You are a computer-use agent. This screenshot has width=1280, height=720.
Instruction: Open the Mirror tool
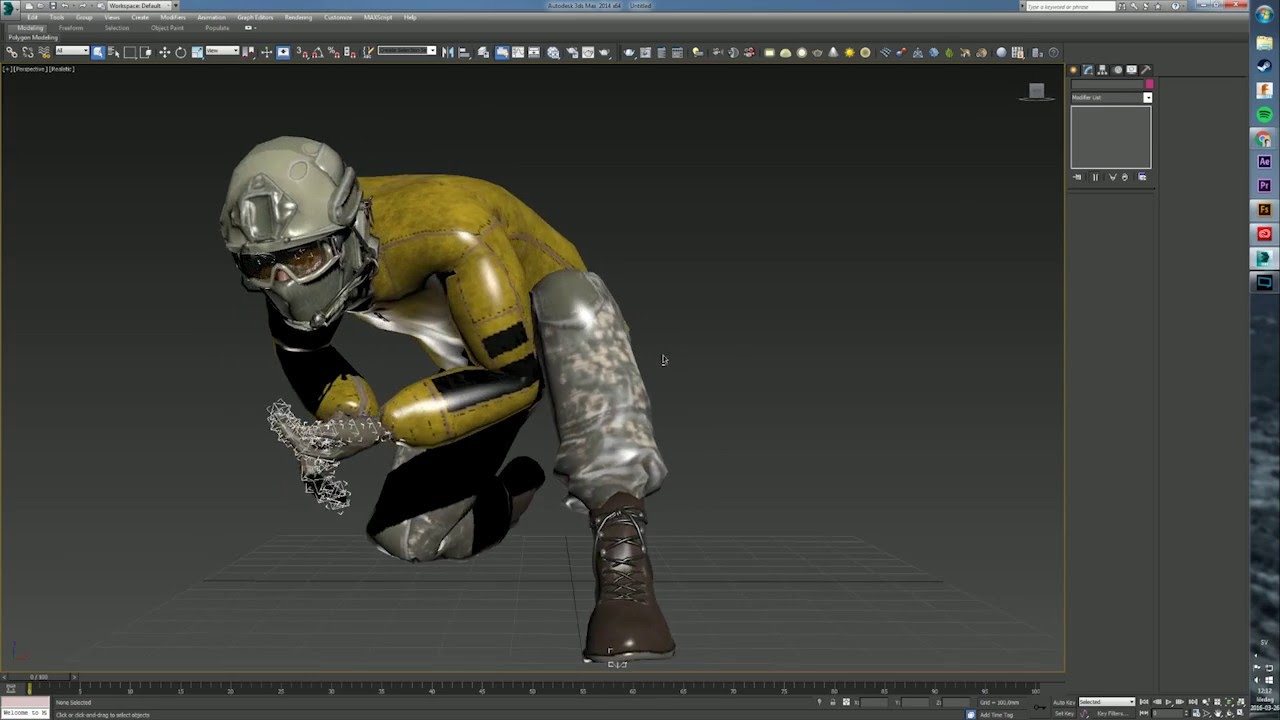447,52
